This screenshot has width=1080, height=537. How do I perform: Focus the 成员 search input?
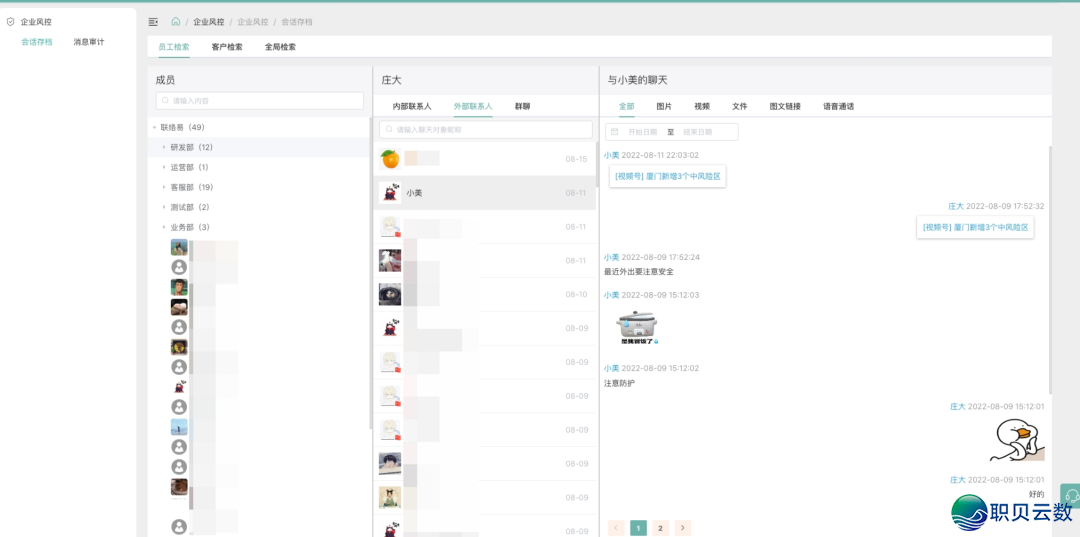pyautogui.click(x=260, y=101)
